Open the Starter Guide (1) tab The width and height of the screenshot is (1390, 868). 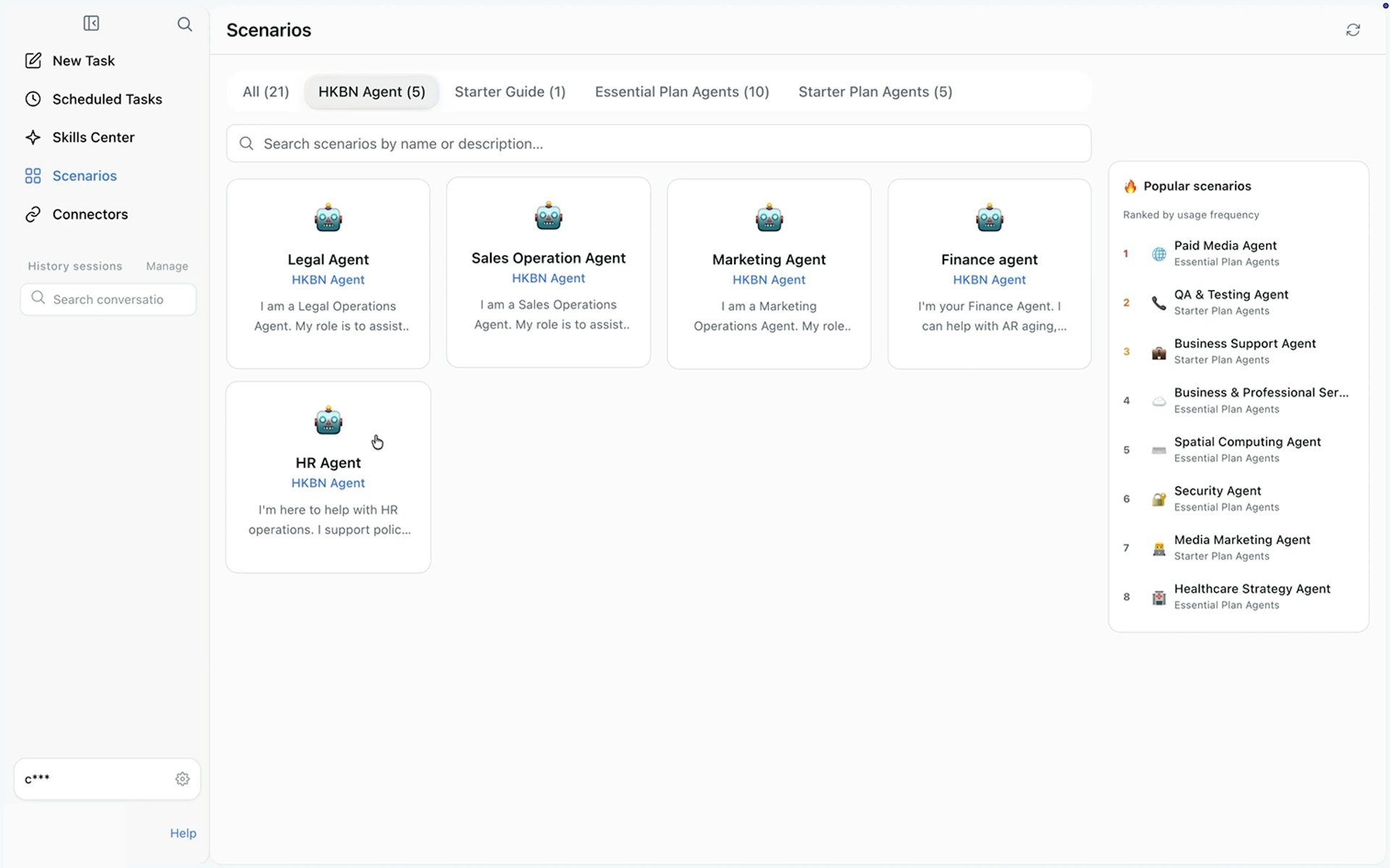point(510,92)
